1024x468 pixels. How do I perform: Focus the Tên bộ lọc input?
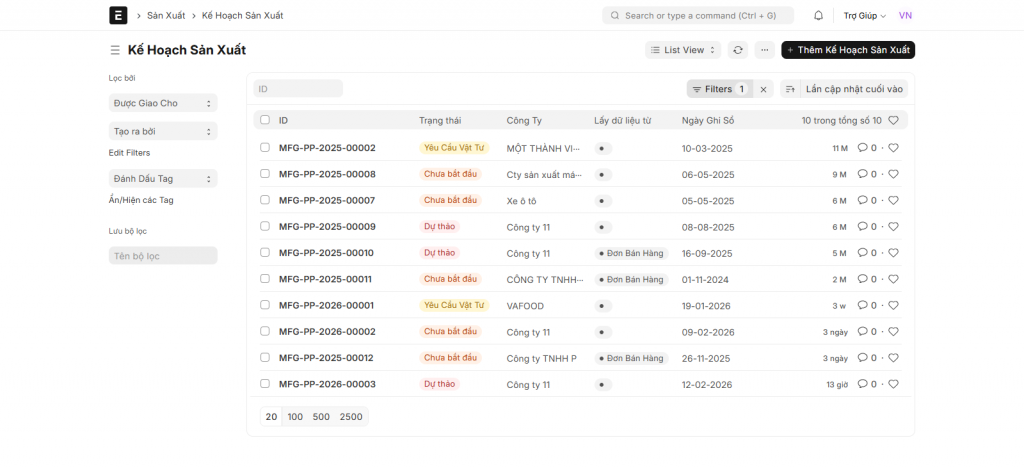pyautogui.click(x=163, y=256)
